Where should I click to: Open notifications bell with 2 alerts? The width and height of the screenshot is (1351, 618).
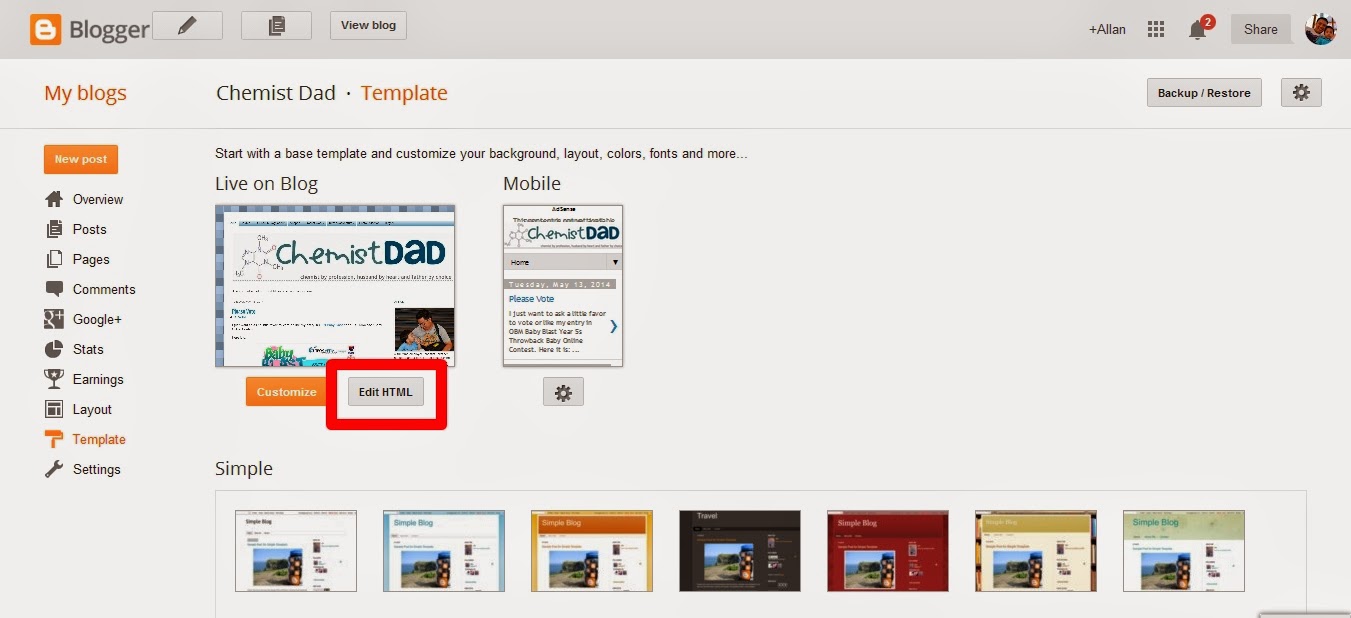pyautogui.click(x=1198, y=29)
